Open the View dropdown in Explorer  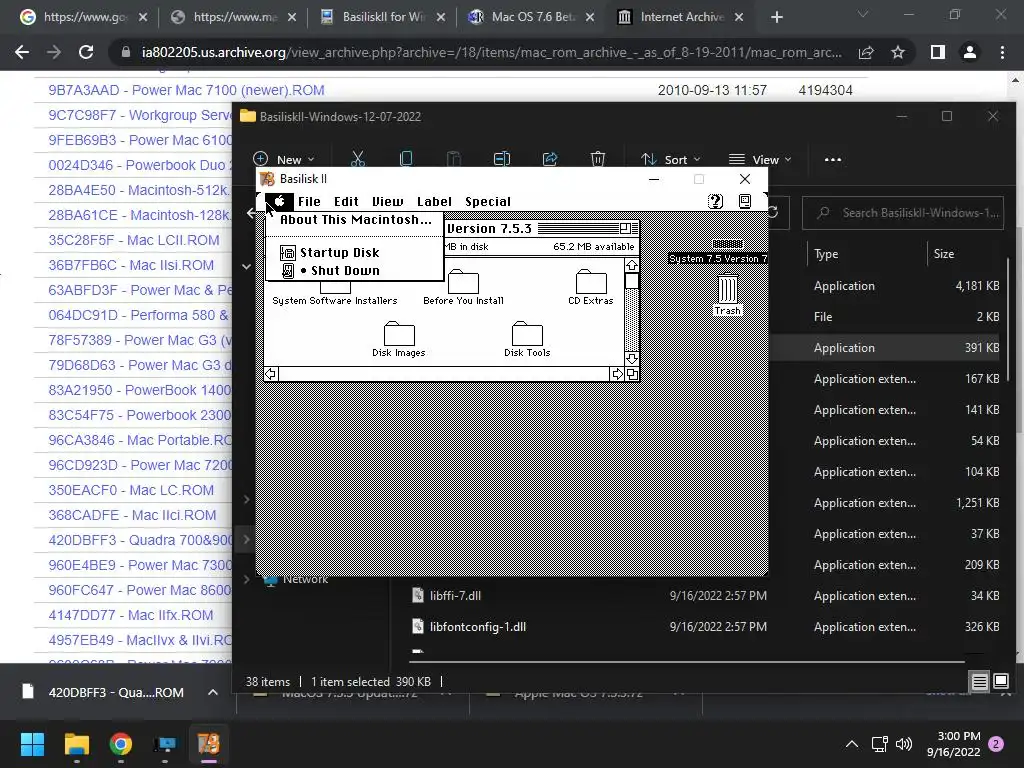[760, 159]
